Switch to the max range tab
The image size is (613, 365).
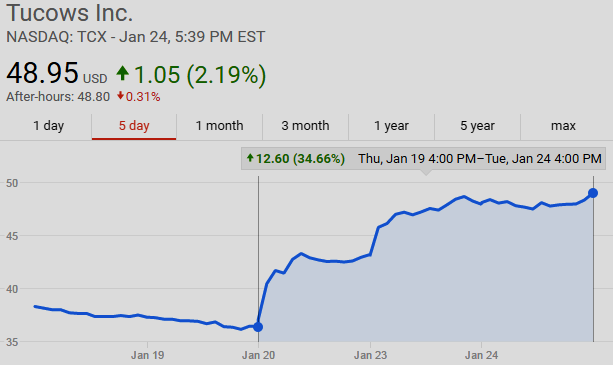pos(563,126)
